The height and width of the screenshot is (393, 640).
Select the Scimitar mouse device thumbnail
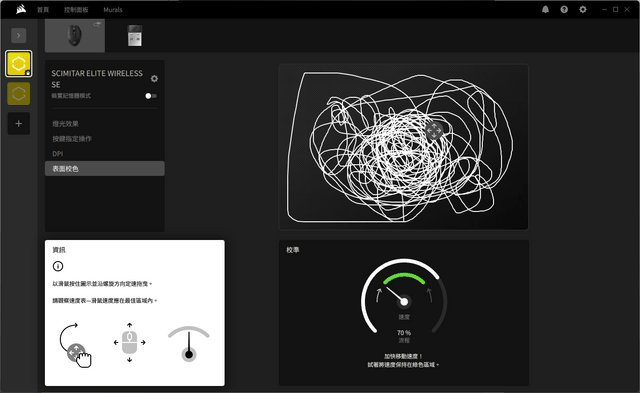click(x=75, y=36)
